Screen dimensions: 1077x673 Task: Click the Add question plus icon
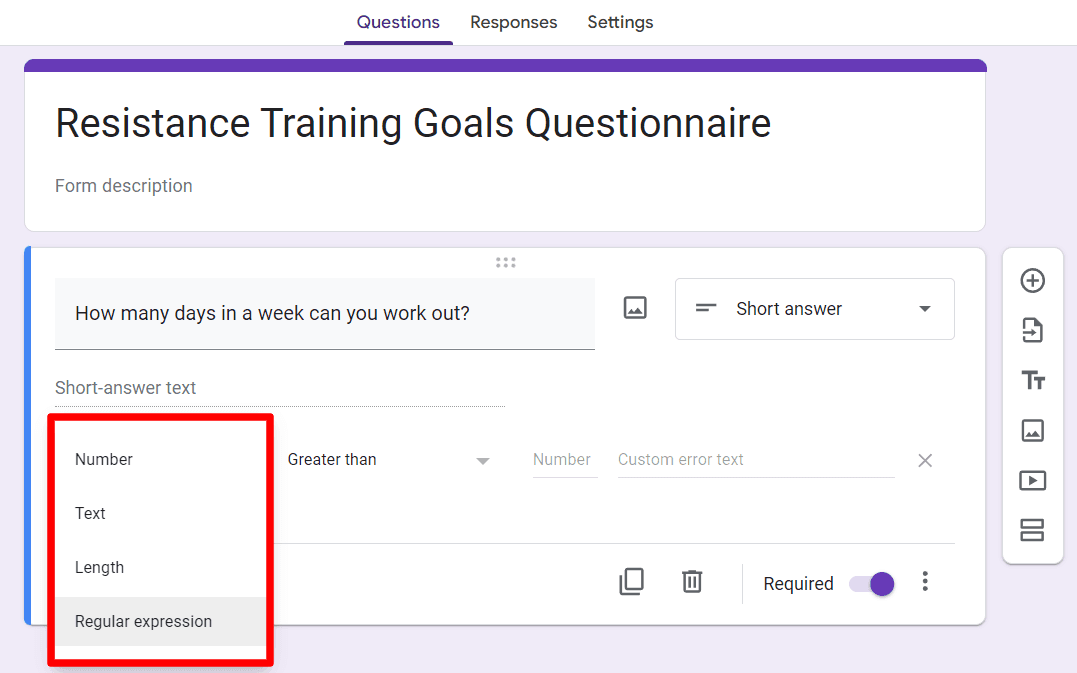pos(1032,280)
